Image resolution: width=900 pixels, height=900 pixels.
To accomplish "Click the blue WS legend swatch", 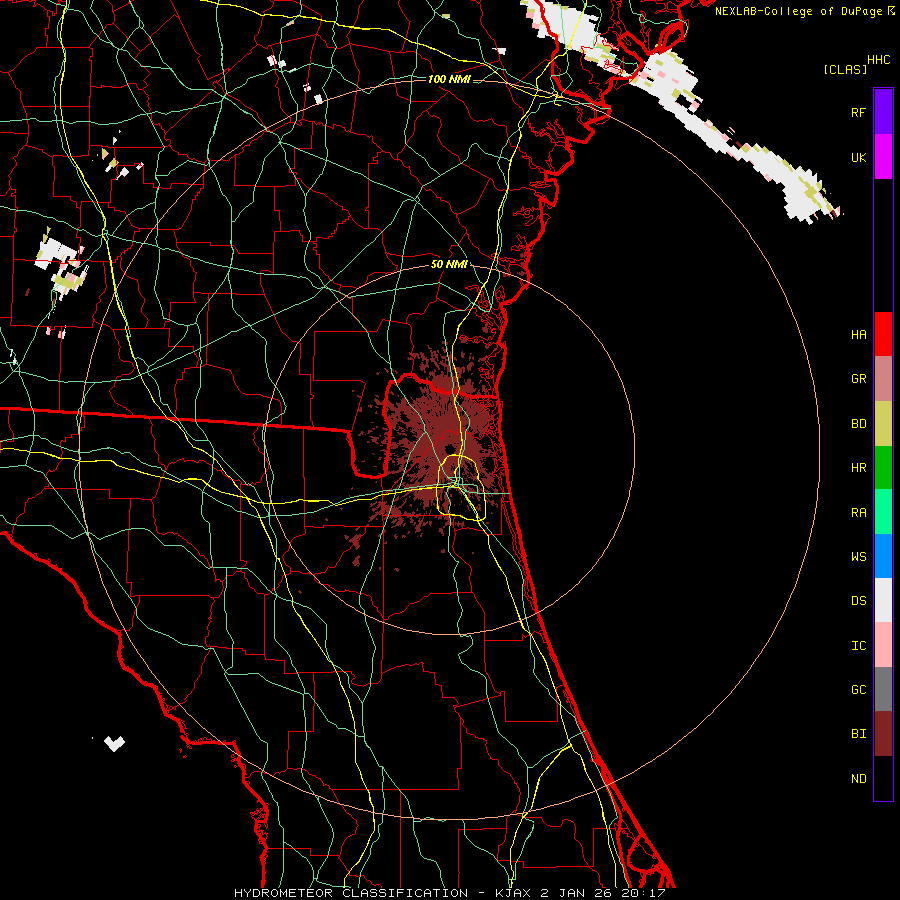I will pos(883,556).
